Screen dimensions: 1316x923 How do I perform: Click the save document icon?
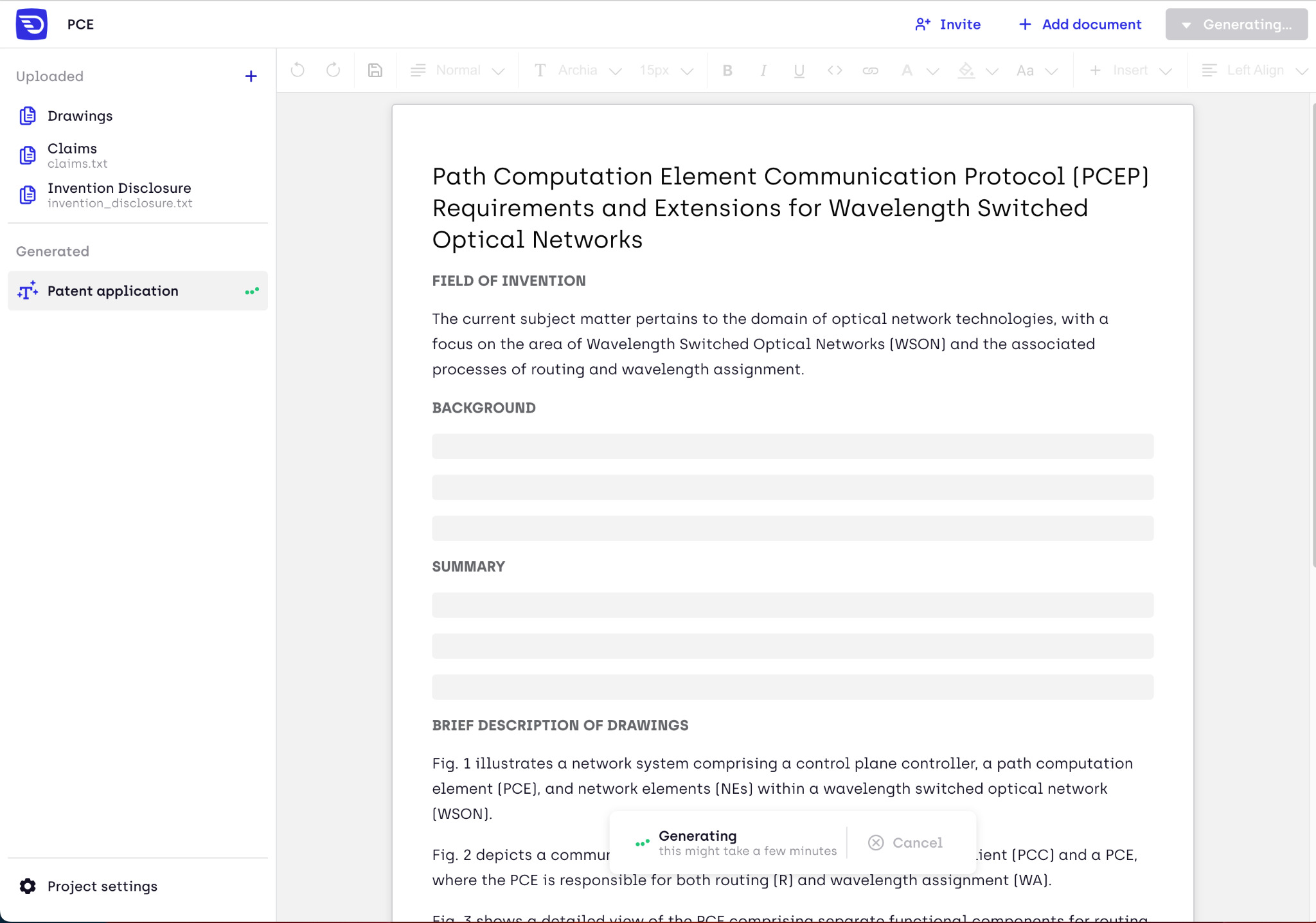pyautogui.click(x=375, y=70)
